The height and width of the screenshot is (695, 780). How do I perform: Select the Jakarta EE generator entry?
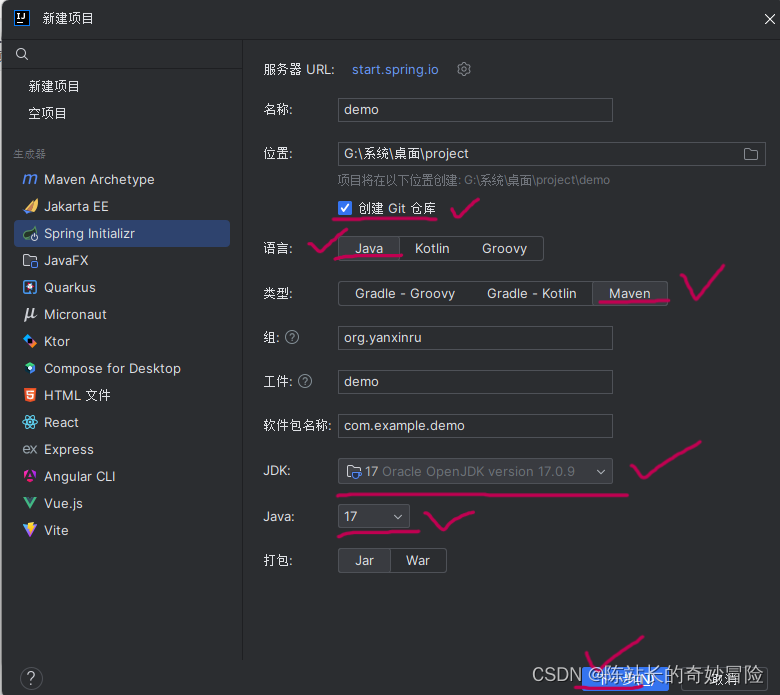(122, 206)
